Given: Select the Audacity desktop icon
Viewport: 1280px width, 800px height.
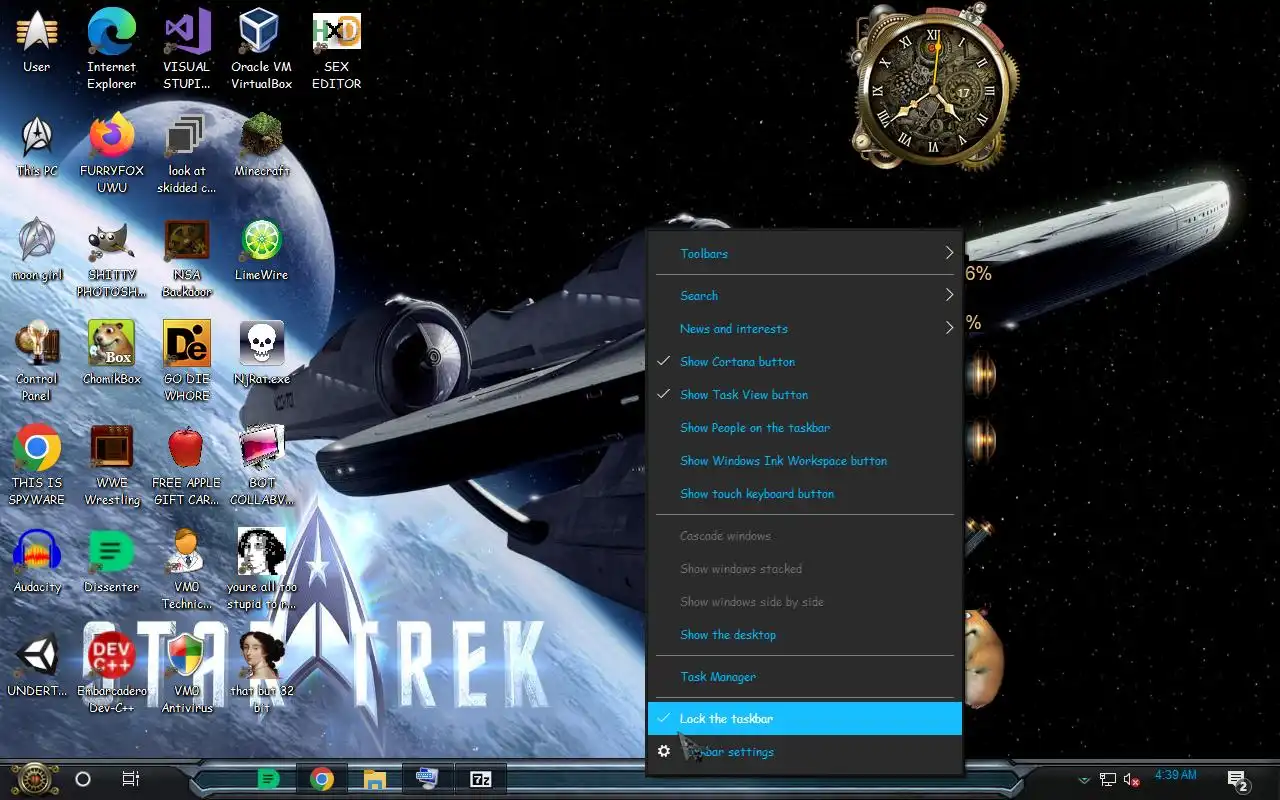Looking at the screenshot, I should click(37, 562).
